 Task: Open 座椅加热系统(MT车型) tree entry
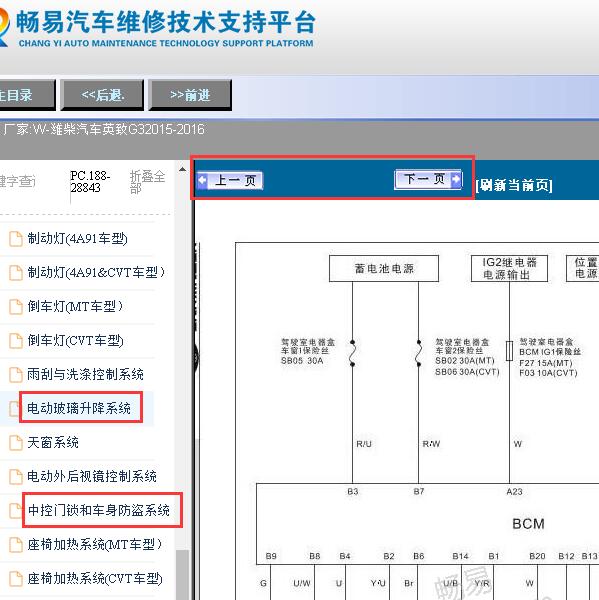point(95,544)
